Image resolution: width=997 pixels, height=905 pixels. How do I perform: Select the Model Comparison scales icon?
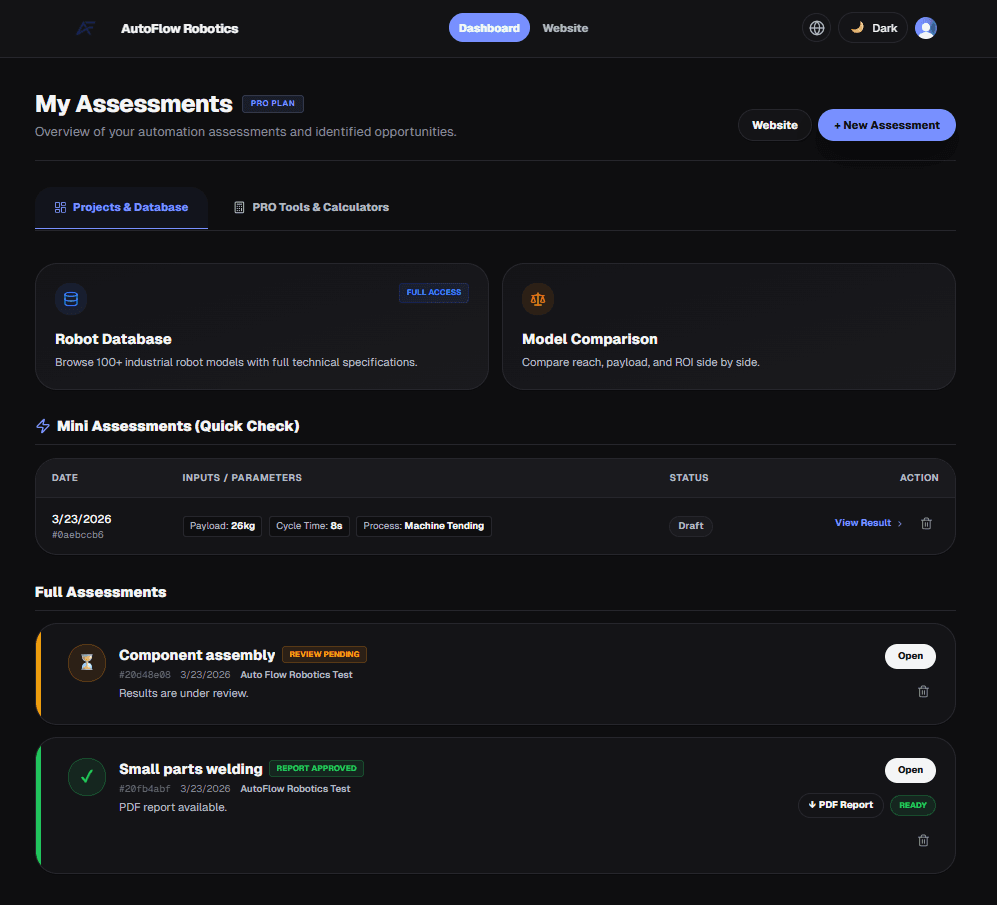pyautogui.click(x=537, y=298)
